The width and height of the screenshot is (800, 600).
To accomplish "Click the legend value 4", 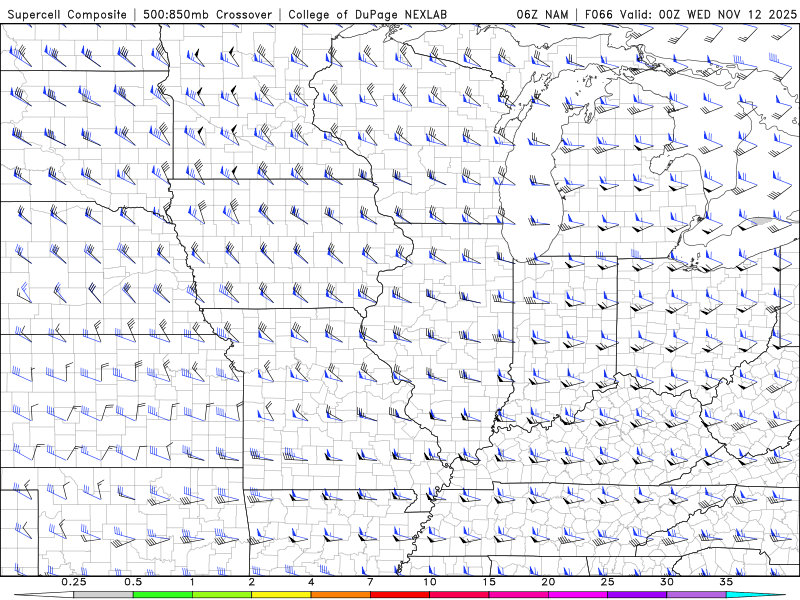I will [x=311, y=582].
